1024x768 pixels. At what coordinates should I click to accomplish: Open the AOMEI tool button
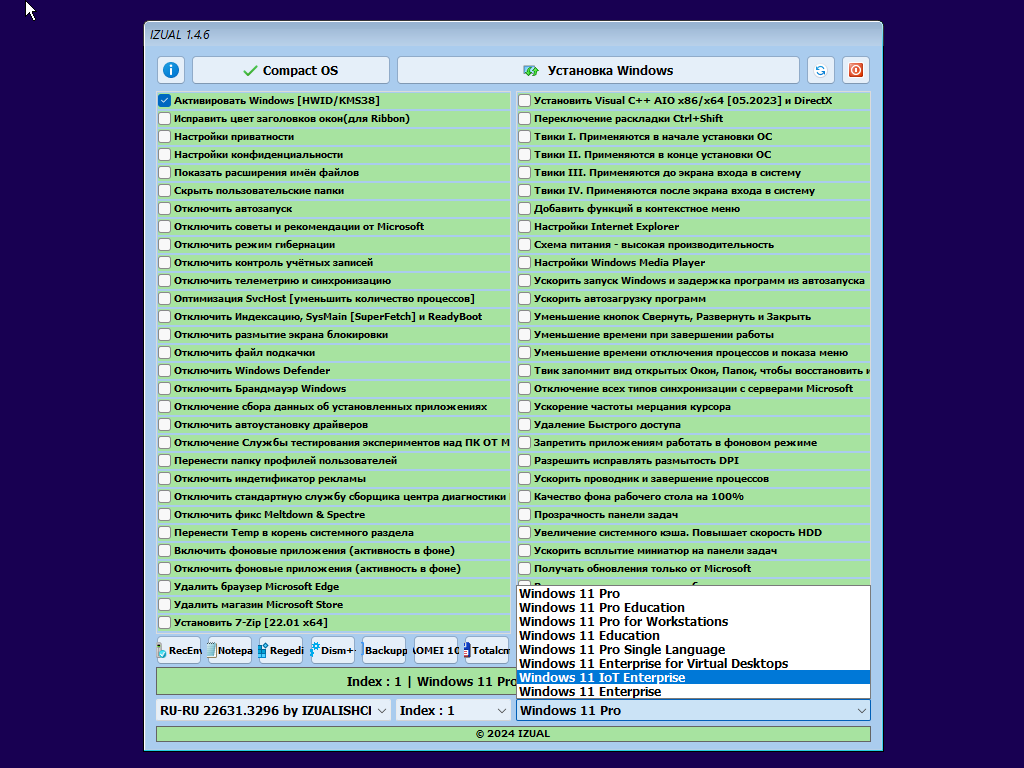coord(436,650)
